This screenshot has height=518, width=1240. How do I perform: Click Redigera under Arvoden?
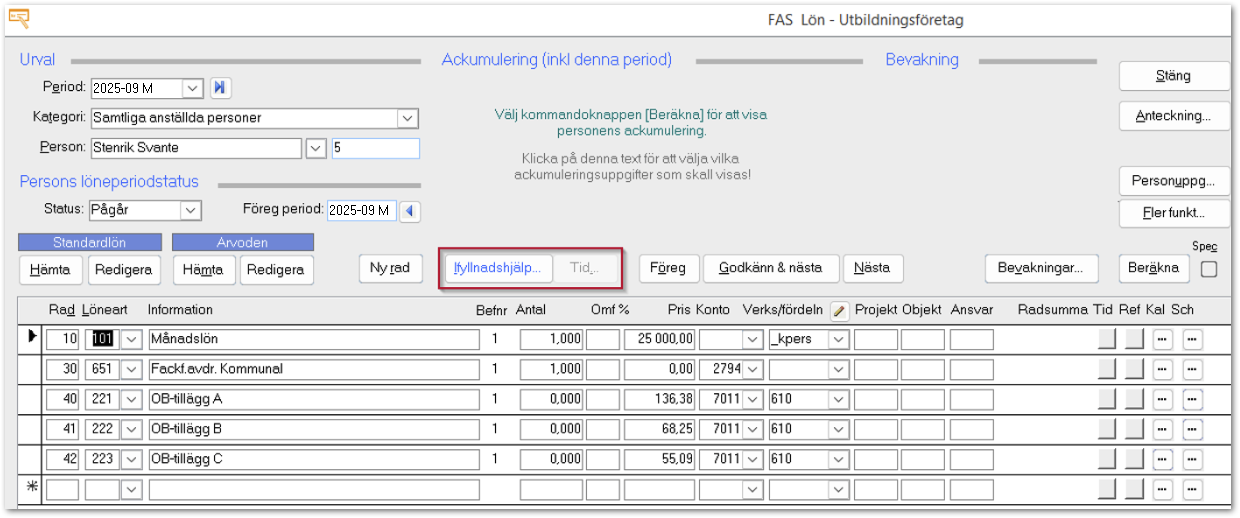pos(277,270)
